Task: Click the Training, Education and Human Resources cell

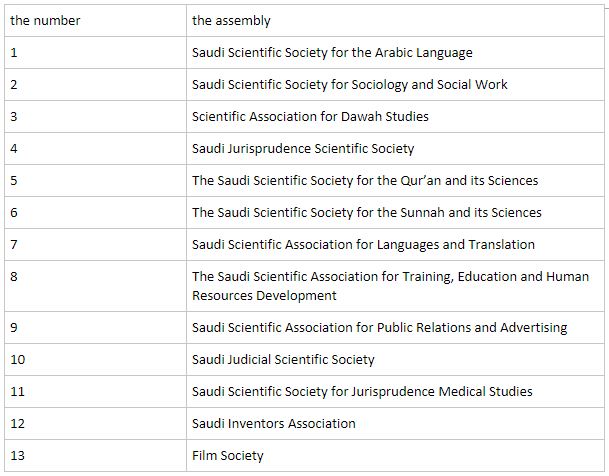Action: pyautogui.click(x=390, y=286)
